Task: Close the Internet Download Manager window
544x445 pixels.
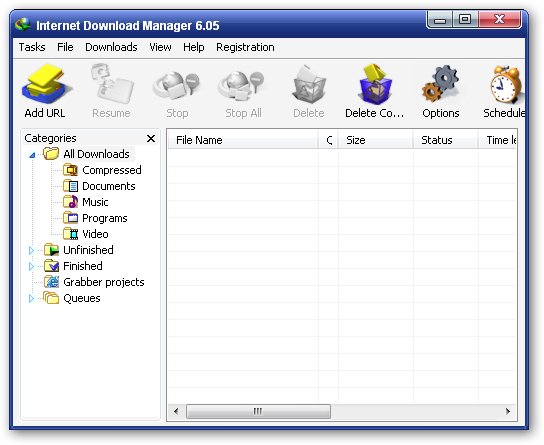Action: (x=499, y=19)
